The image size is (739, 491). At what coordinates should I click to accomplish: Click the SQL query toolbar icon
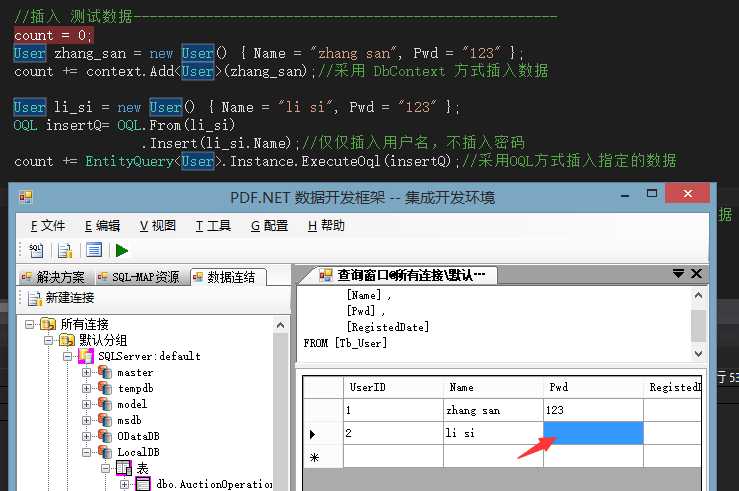36,250
